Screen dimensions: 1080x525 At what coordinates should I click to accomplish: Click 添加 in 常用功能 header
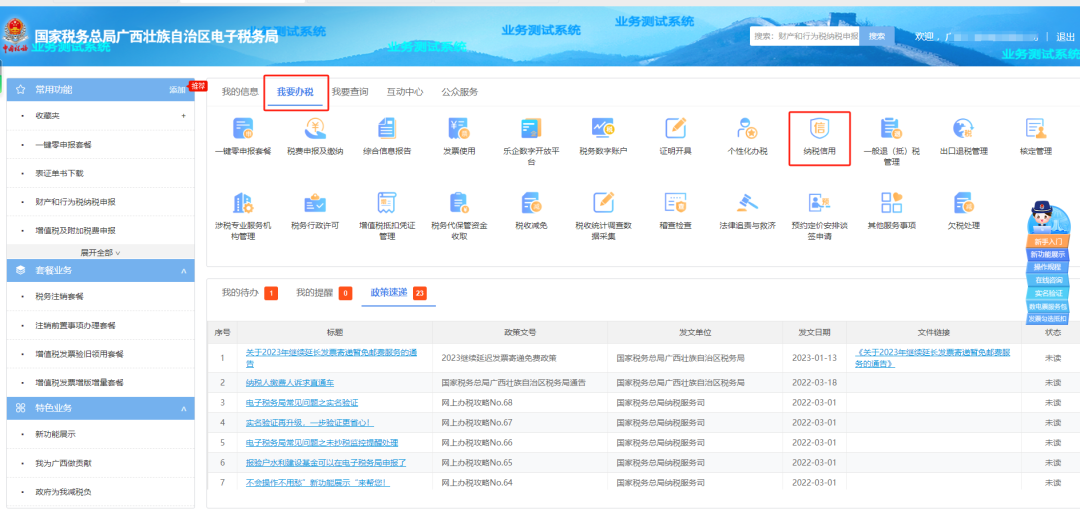click(x=177, y=90)
